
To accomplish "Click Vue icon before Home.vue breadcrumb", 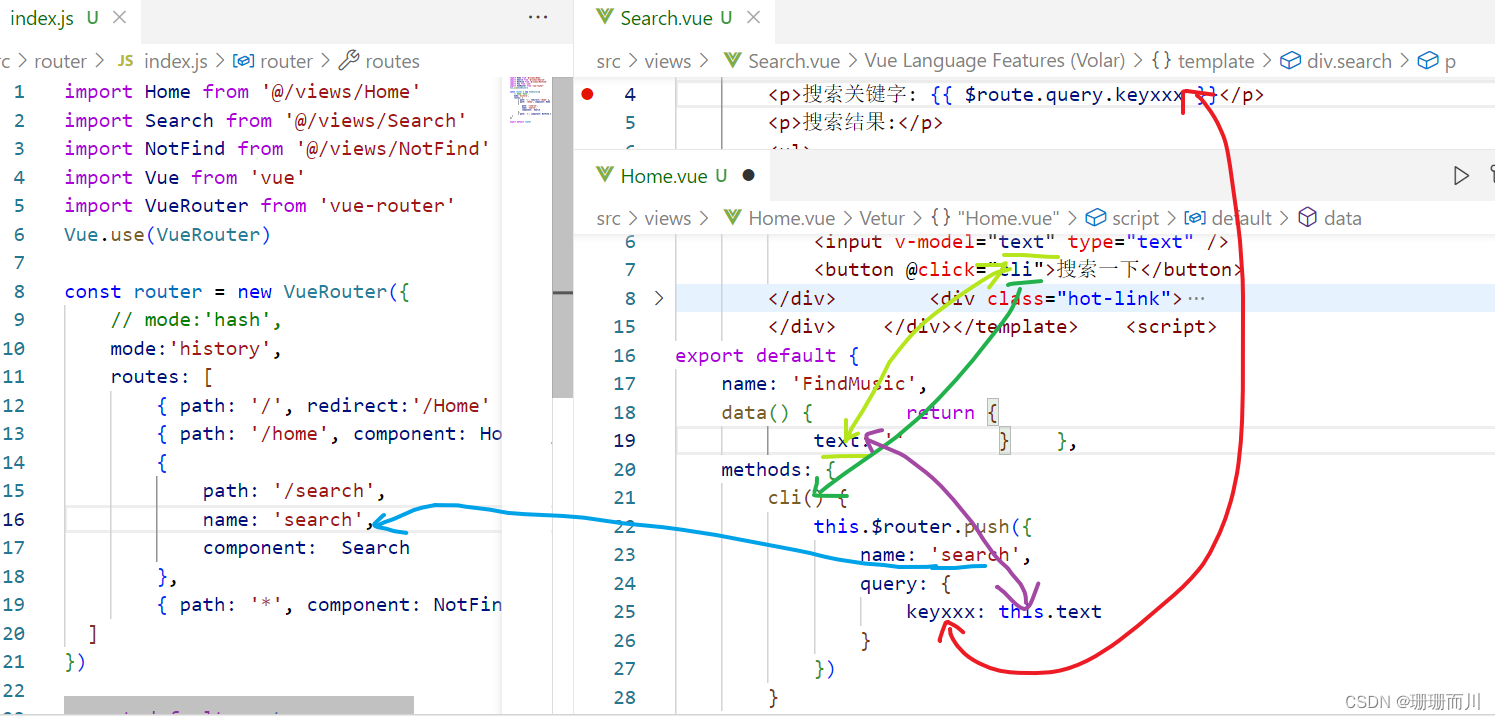I will (733, 218).
